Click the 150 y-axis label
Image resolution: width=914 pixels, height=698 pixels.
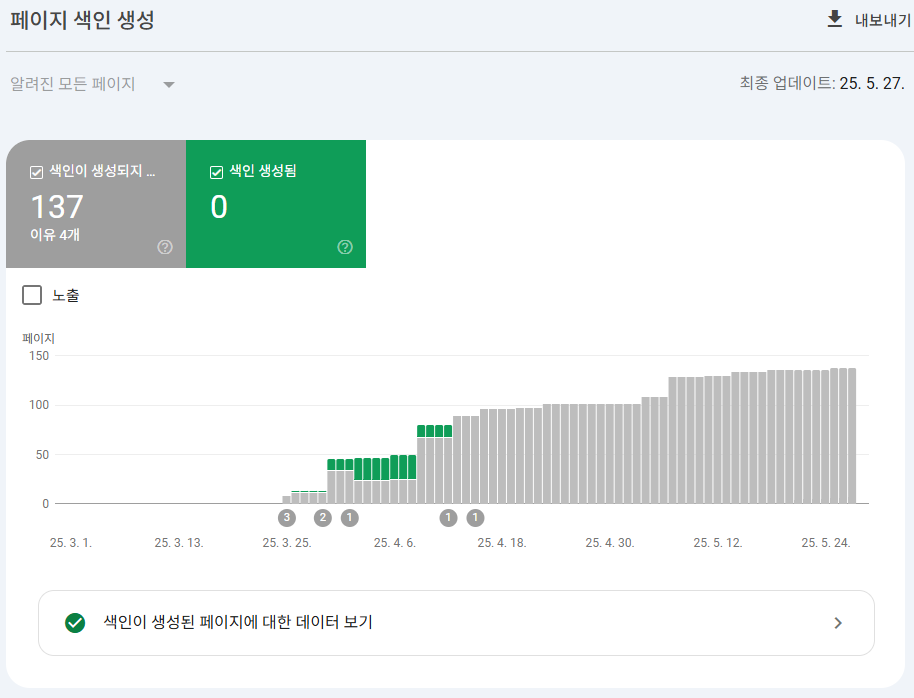tap(39, 356)
